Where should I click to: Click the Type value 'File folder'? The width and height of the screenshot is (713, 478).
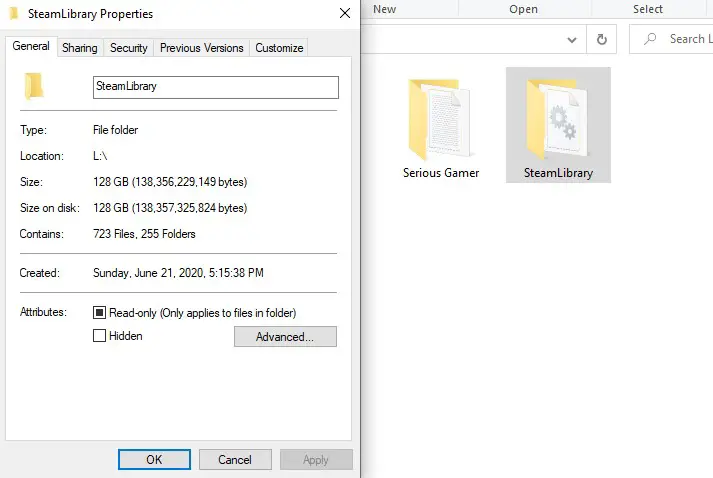[x=115, y=130]
